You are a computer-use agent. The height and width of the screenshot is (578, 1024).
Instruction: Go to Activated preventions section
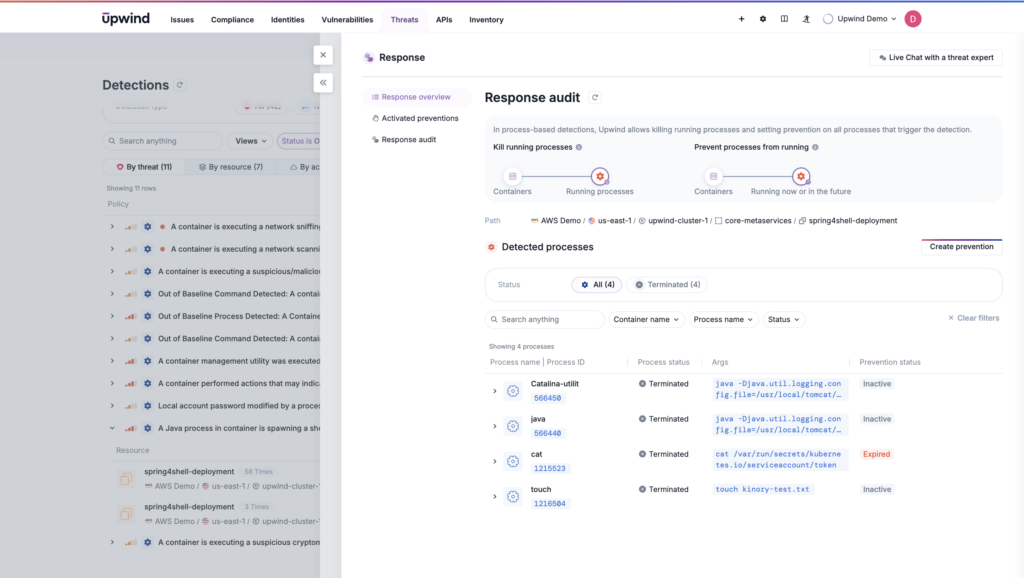[x=415, y=118]
